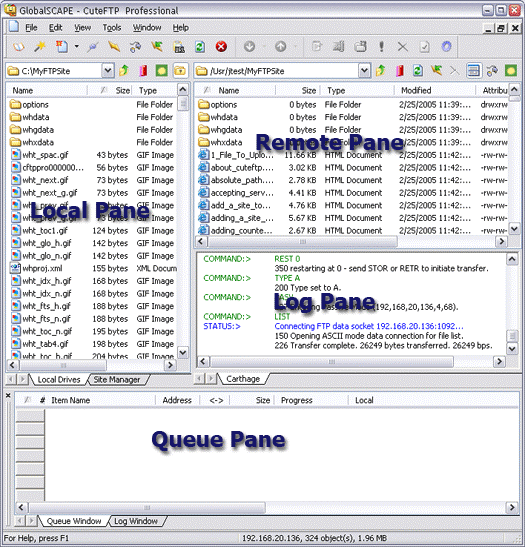525x547 pixels.
Task: Go up a folder in local pane
Action: [124, 71]
